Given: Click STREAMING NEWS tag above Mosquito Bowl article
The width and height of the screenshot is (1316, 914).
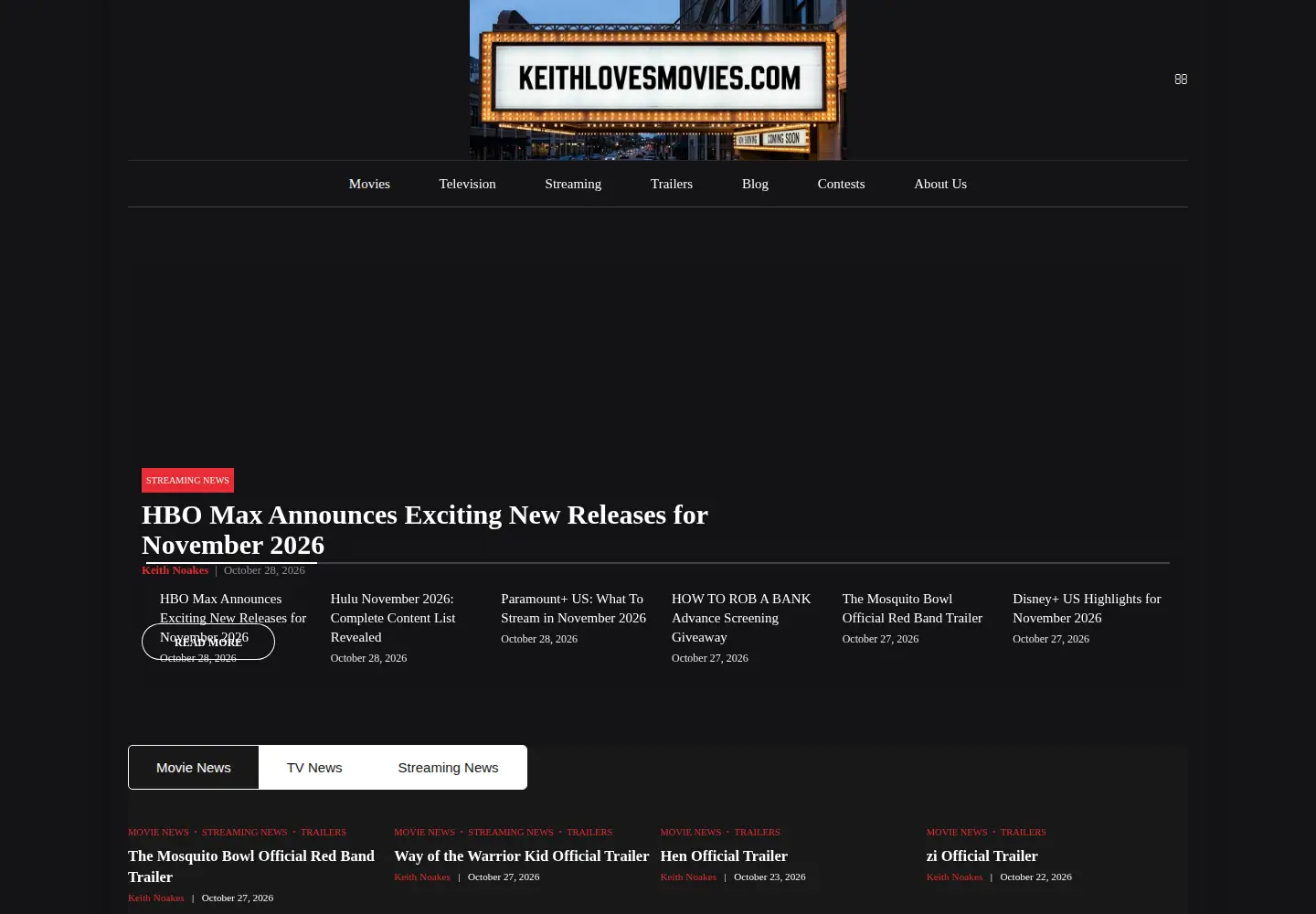Looking at the screenshot, I should pyautogui.click(x=244, y=833).
